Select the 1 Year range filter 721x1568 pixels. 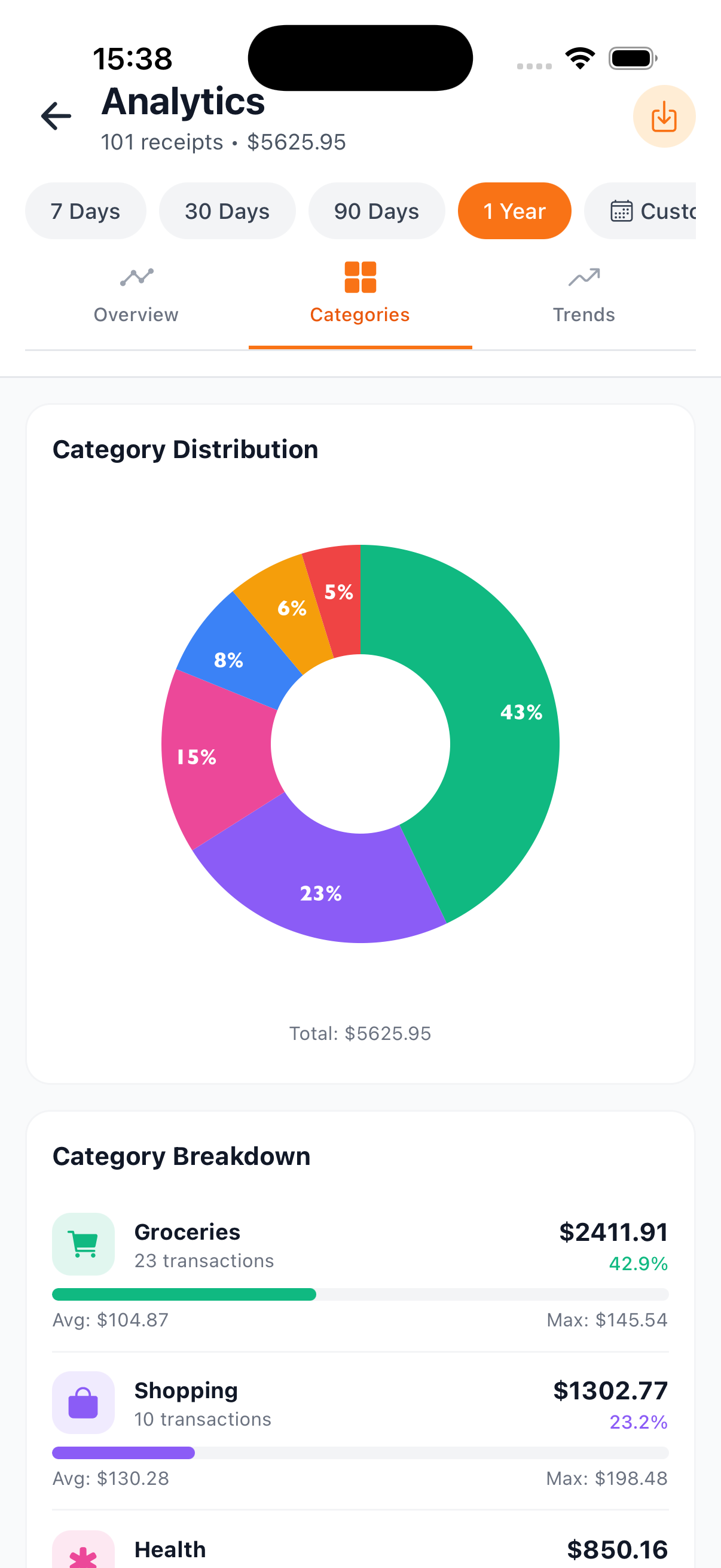(514, 211)
